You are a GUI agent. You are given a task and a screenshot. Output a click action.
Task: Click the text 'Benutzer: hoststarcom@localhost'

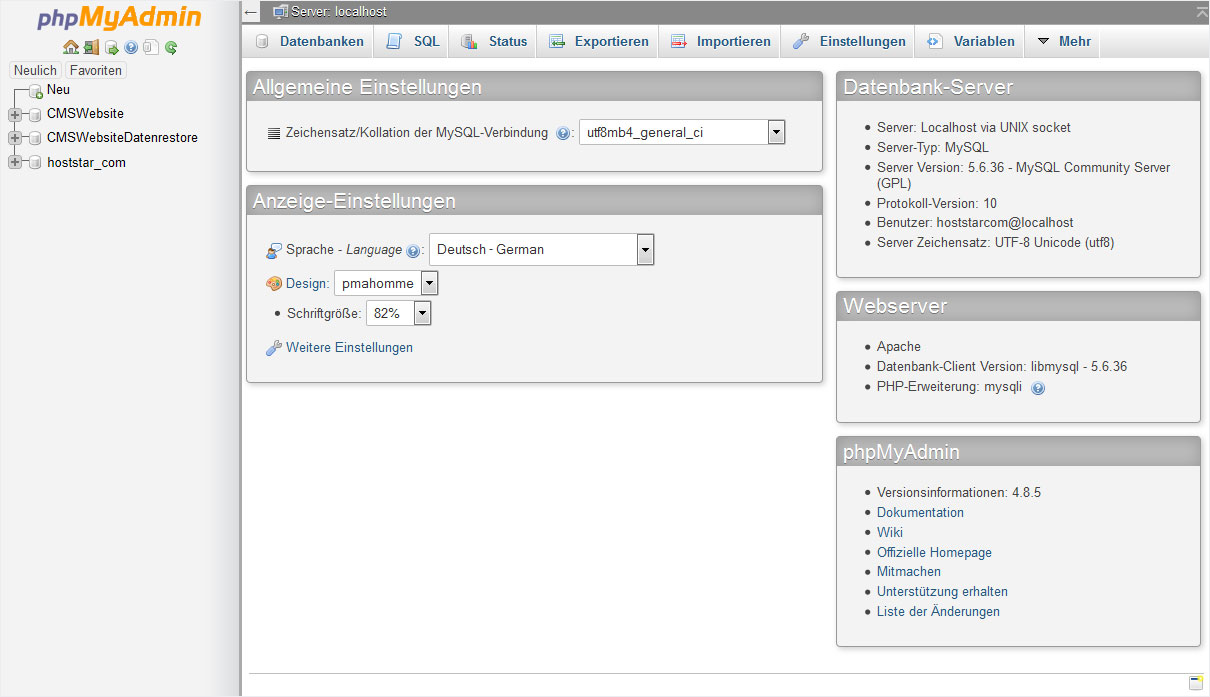pyautogui.click(x=975, y=223)
